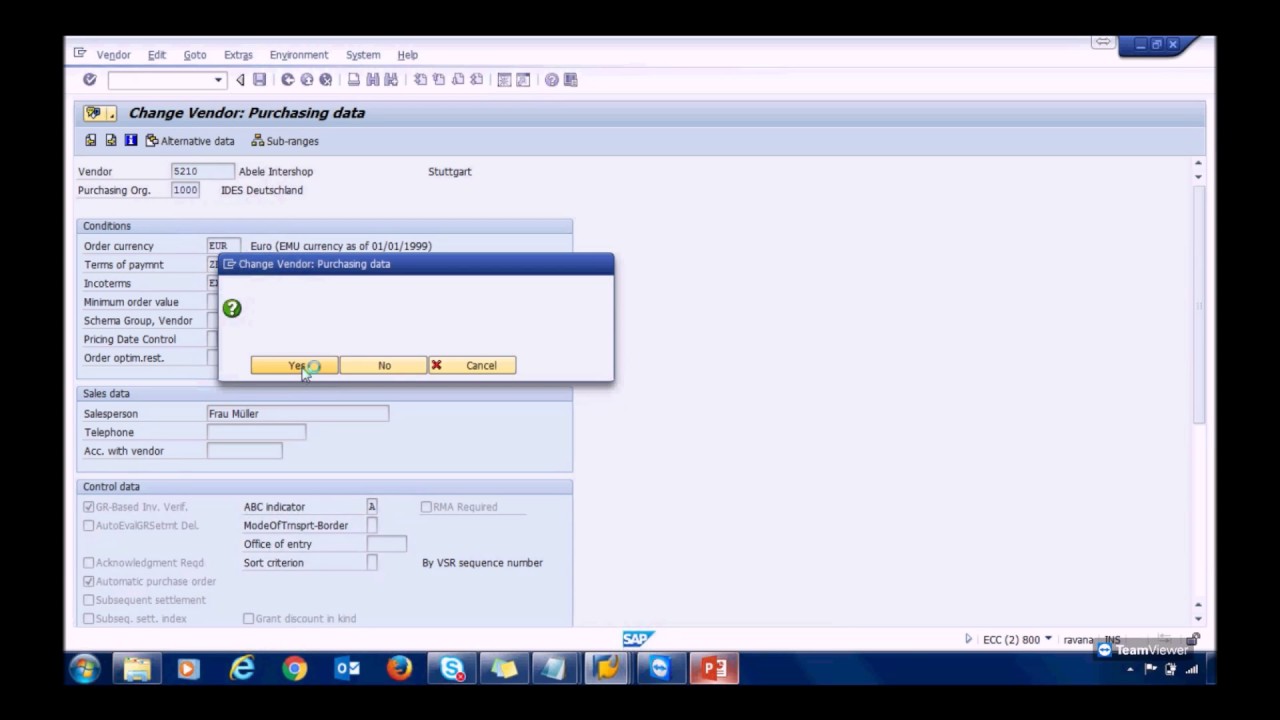Click the Find Next binoculars icon
Viewport: 1280px width, 720px height.
tap(391, 80)
